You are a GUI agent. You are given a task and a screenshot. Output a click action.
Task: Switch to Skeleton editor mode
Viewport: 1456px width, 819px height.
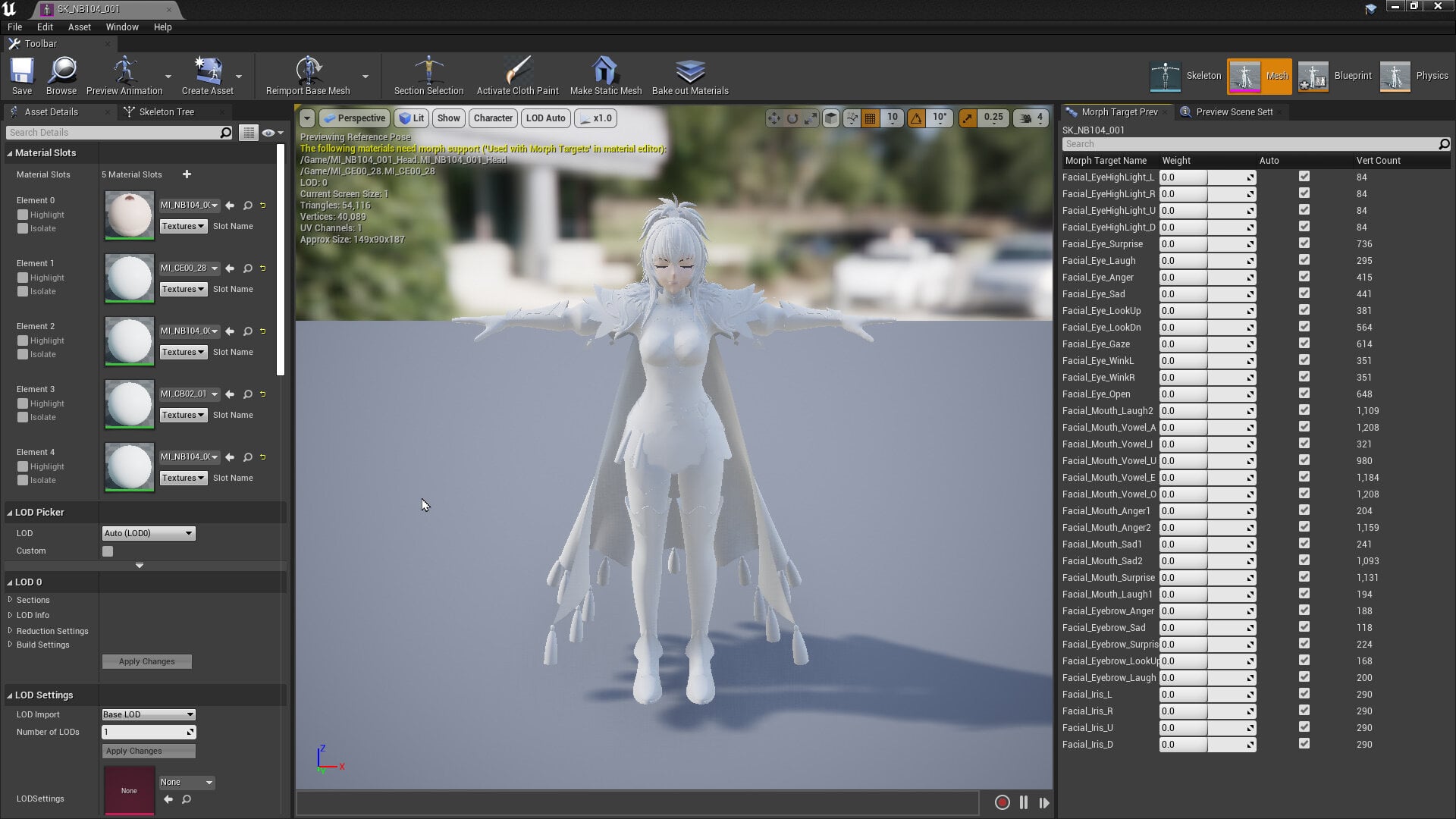point(1185,76)
